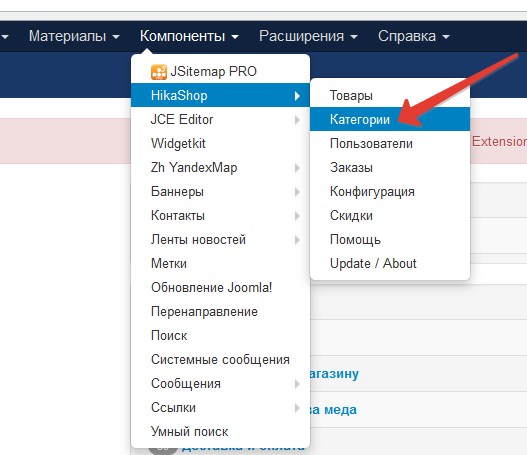The image size is (527, 455).
Task: Open Заказы in HikaShop submenu
Action: [x=390, y=167]
